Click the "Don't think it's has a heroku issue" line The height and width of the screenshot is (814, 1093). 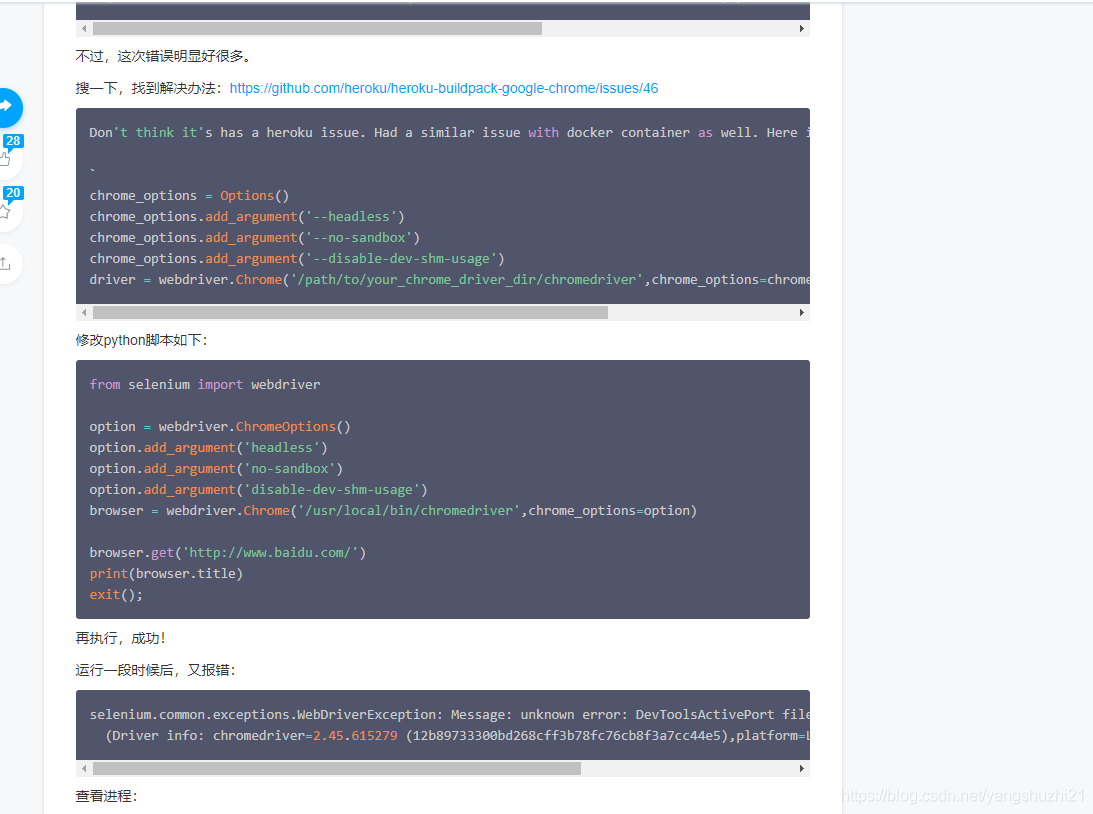click(x=450, y=132)
